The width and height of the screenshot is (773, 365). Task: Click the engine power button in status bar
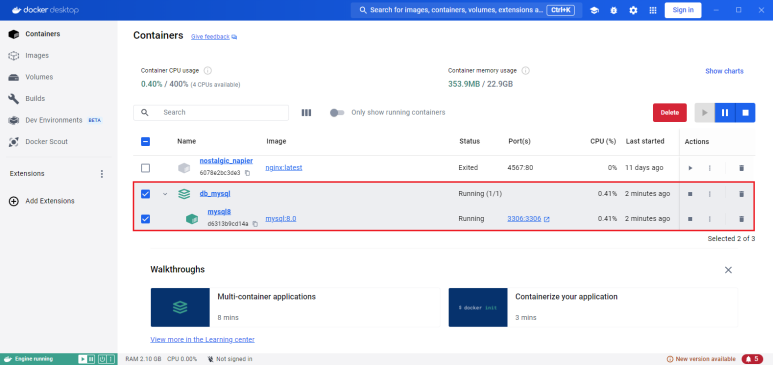coord(102,359)
